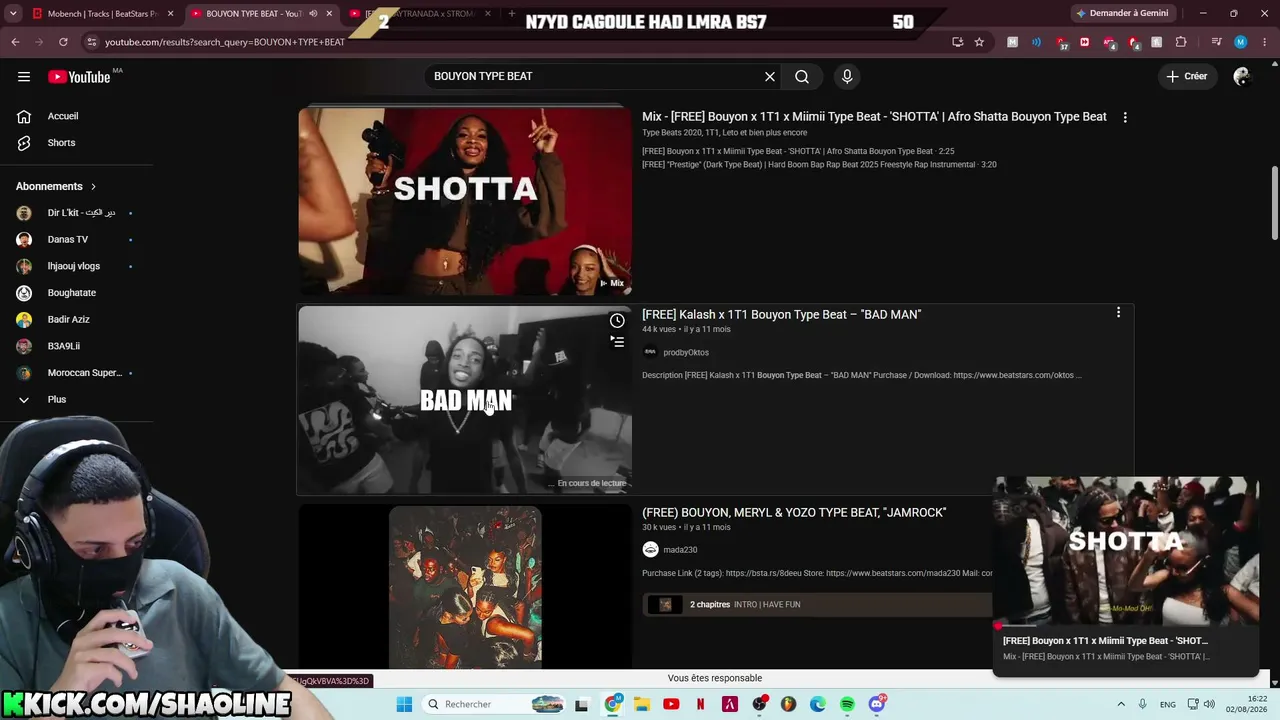Open the YouTube account avatar menu
The image size is (1280, 720).
(x=1242, y=76)
